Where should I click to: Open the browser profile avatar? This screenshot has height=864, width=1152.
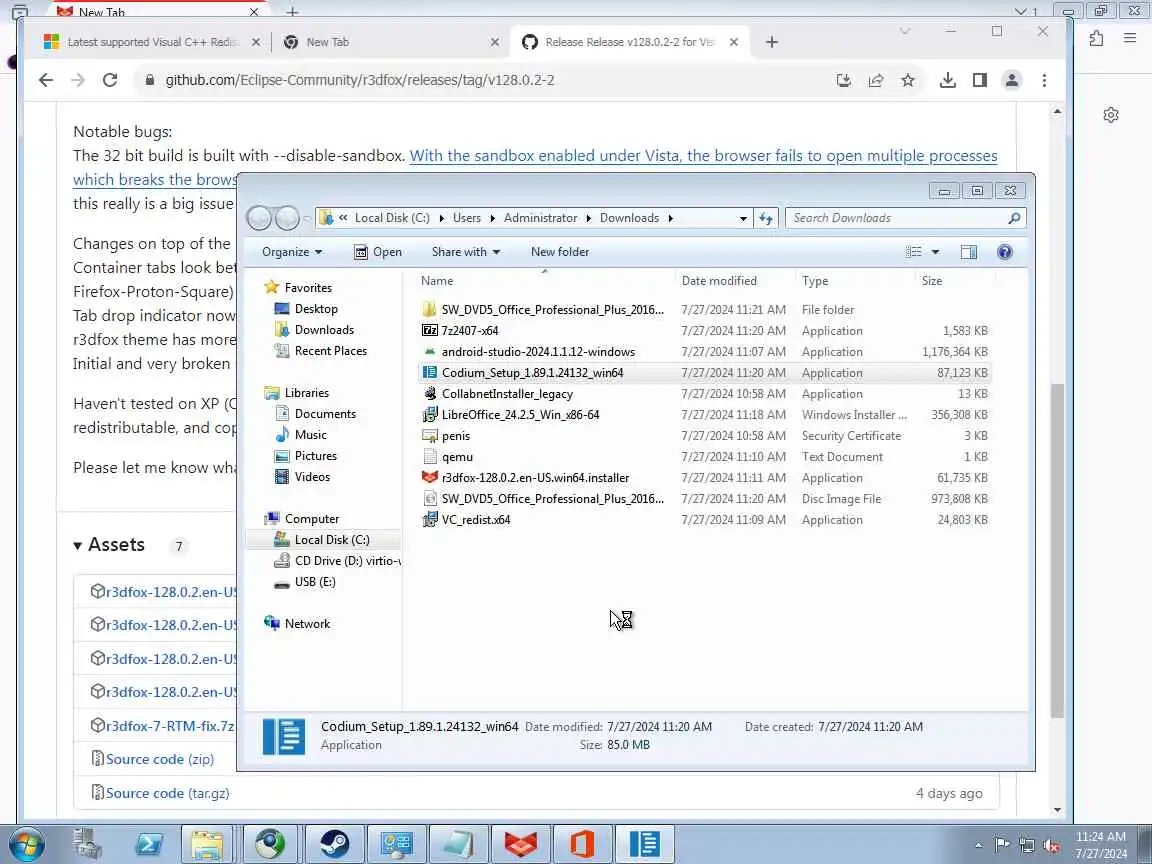(1012, 80)
